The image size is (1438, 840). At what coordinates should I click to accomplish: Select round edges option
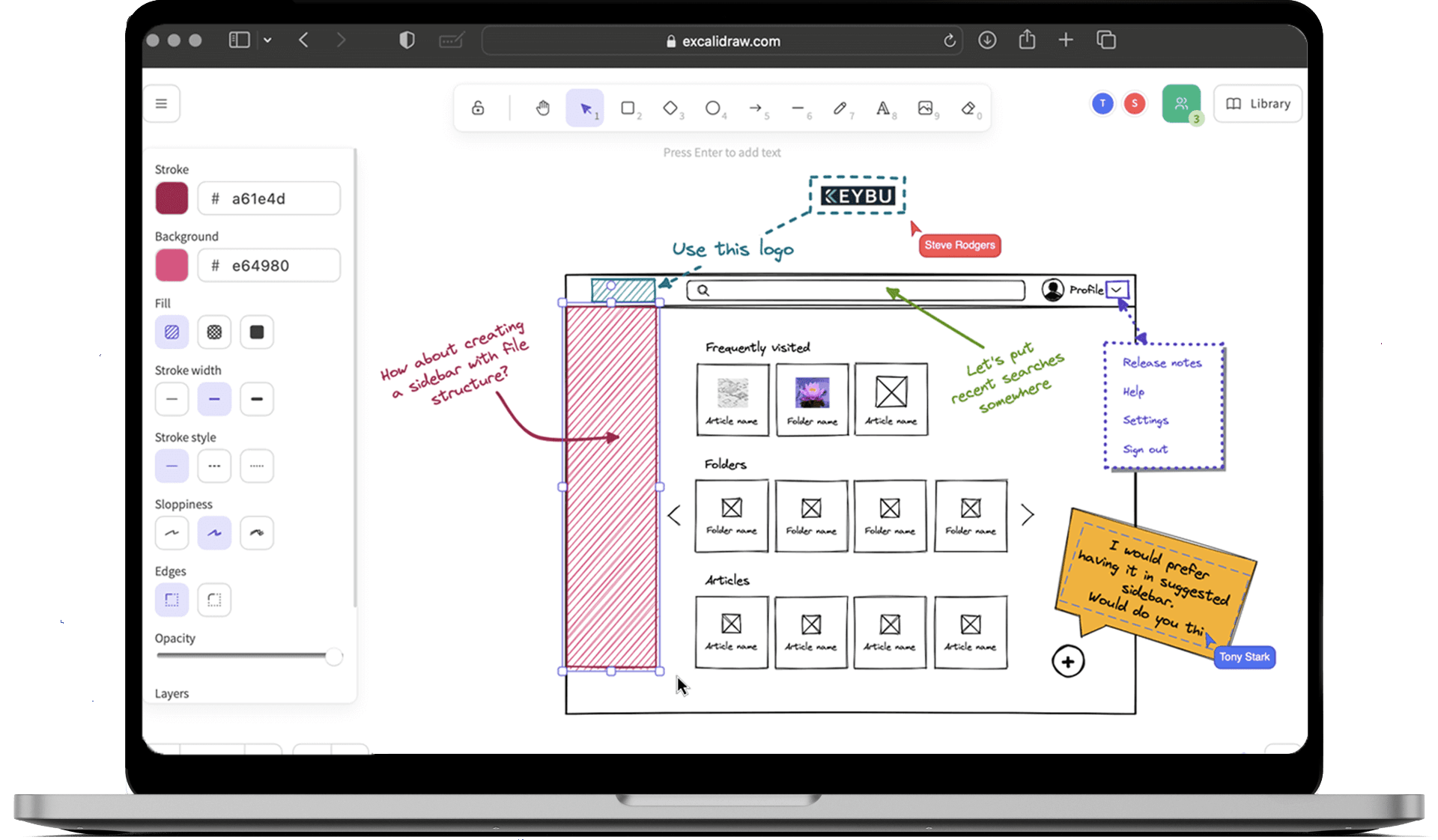[x=214, y=600]
